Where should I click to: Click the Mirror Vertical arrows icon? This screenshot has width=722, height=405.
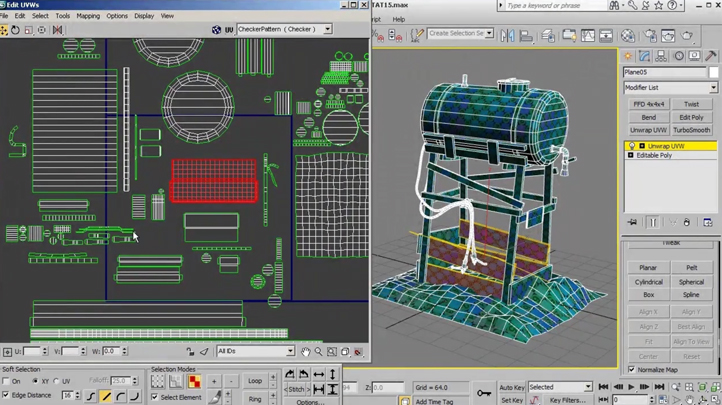[332, 374]
